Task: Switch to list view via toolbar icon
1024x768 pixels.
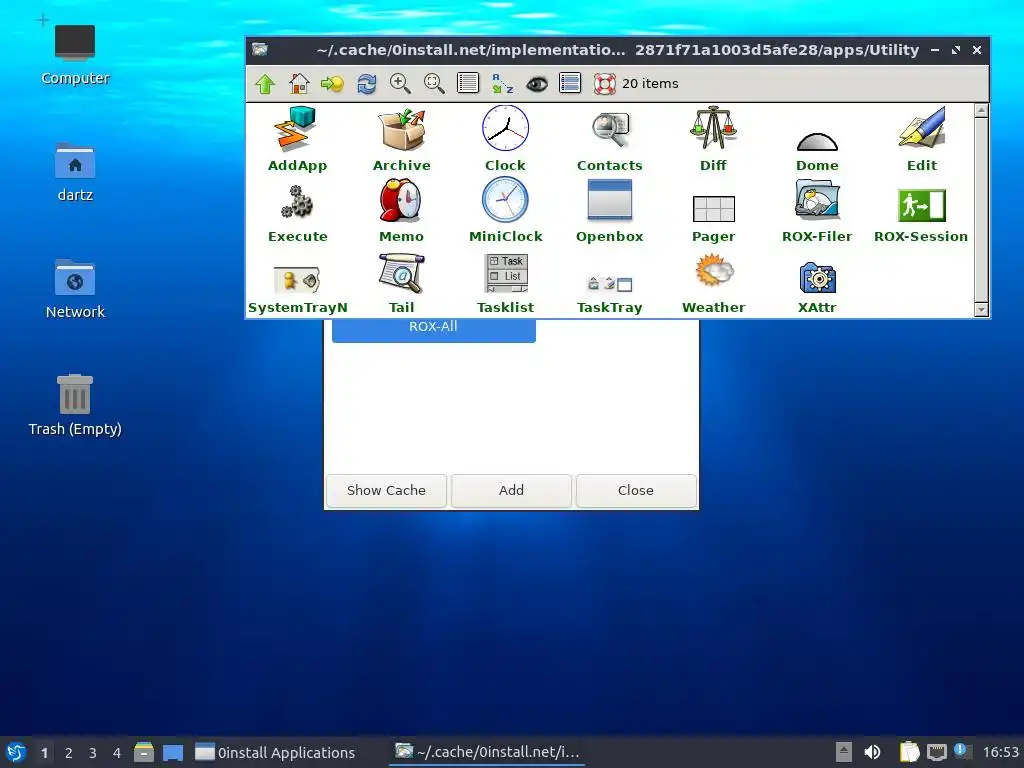Action: (468, 84)
